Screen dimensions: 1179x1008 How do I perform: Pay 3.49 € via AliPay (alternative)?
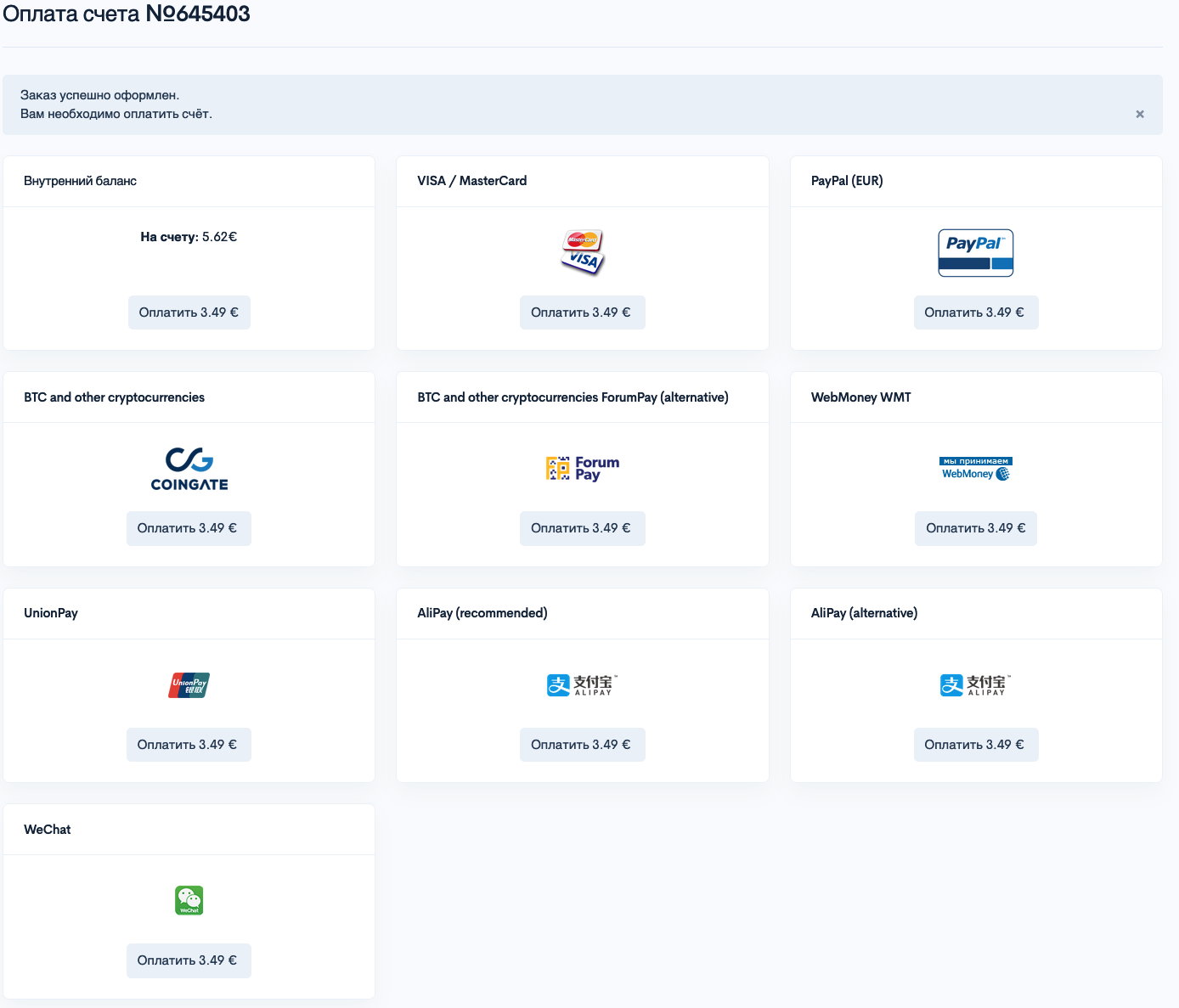click(975, 745)
